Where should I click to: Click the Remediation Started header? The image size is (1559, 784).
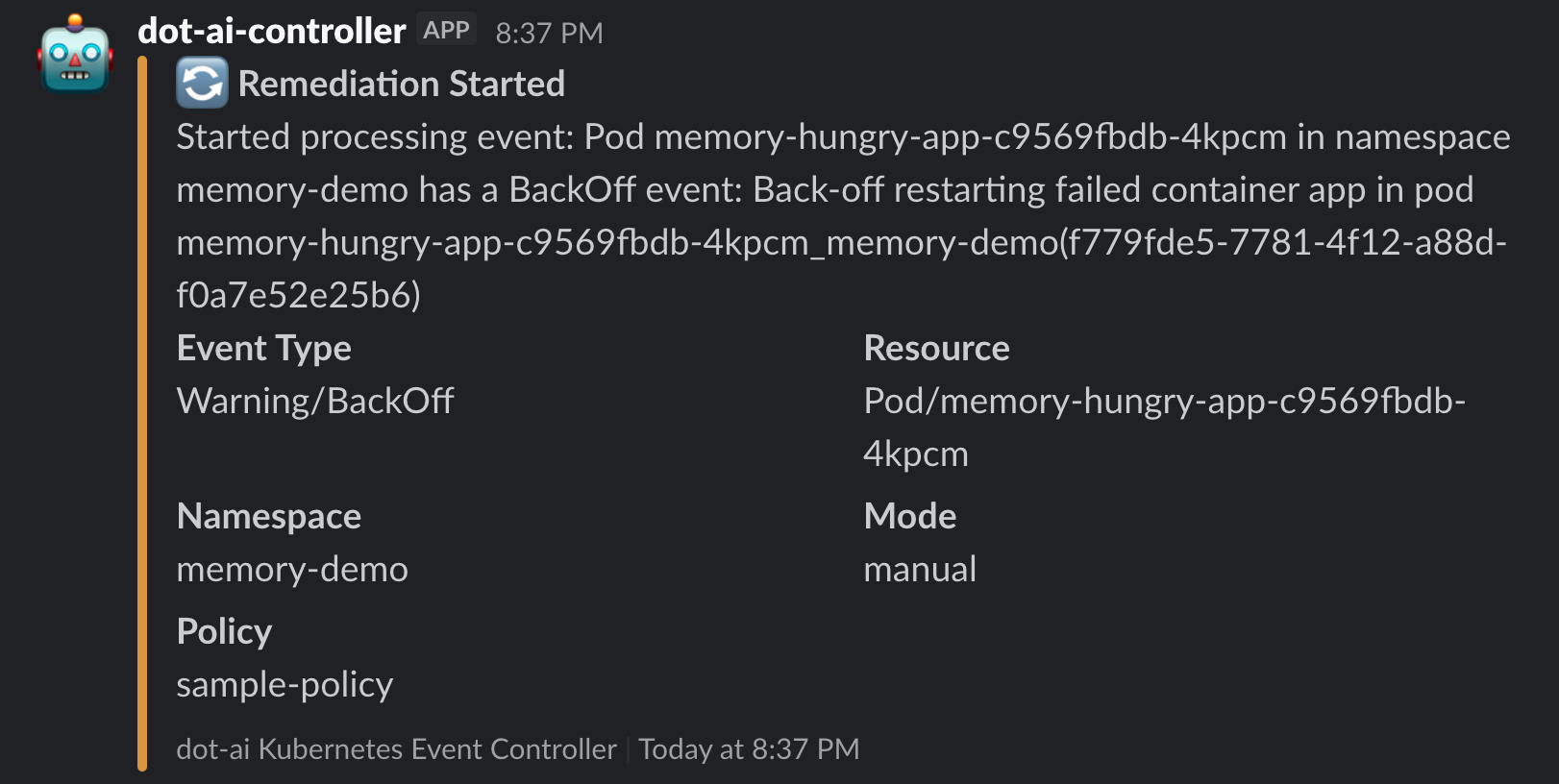click(401, 84)
